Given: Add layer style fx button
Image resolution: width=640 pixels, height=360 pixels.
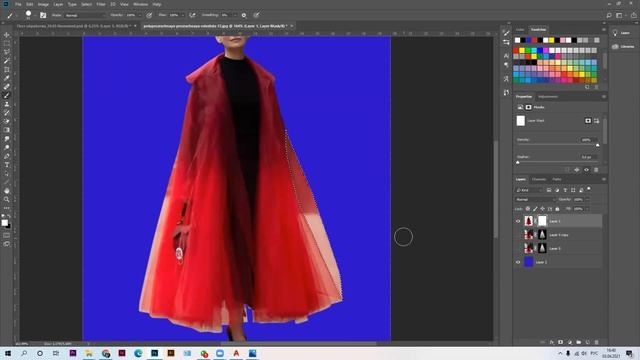Looking at the screenshot, I should pos(551,342).
